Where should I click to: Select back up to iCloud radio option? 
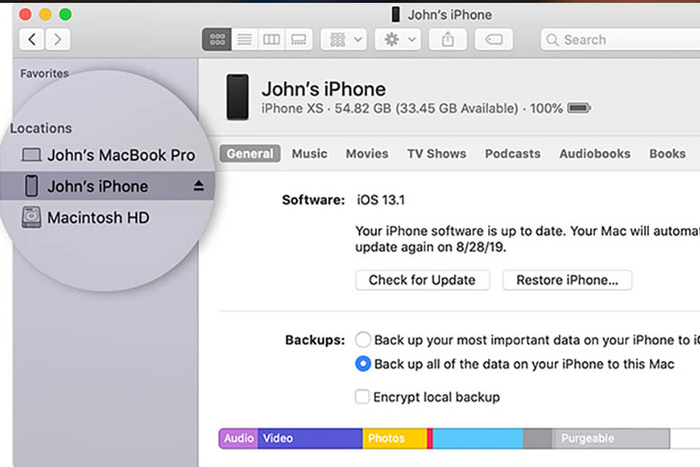pyautogui.click(x=363, y=339)
